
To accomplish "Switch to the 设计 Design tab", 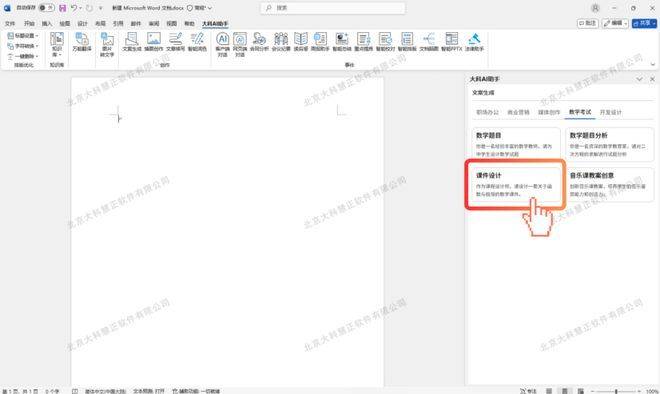I will (82, 24).
